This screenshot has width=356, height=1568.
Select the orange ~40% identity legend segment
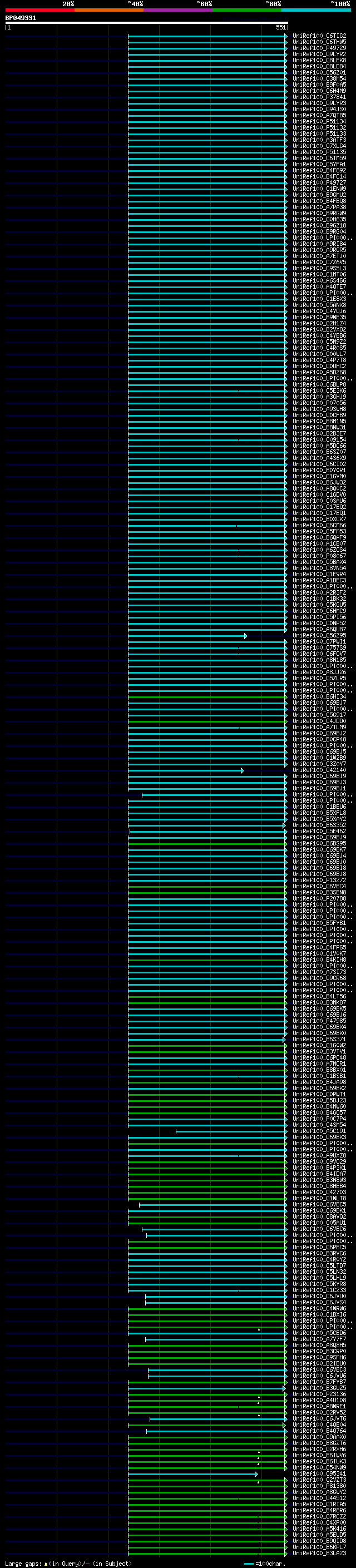coord(109,10)
